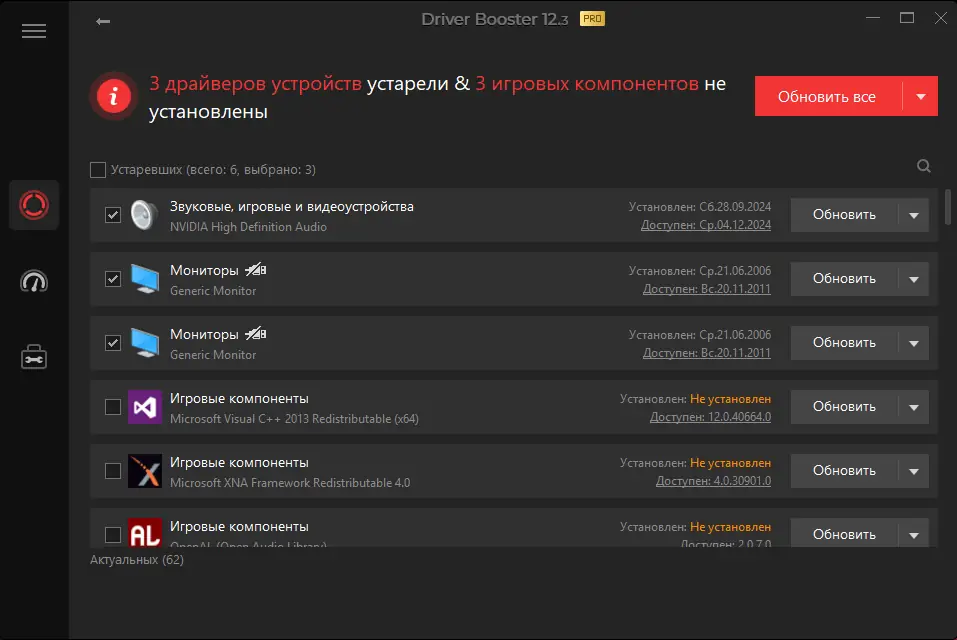Viewport: 957px width, 640px height.
Task: Uncheck the first Generic Monitor checkbox
Action: (113, 279)
